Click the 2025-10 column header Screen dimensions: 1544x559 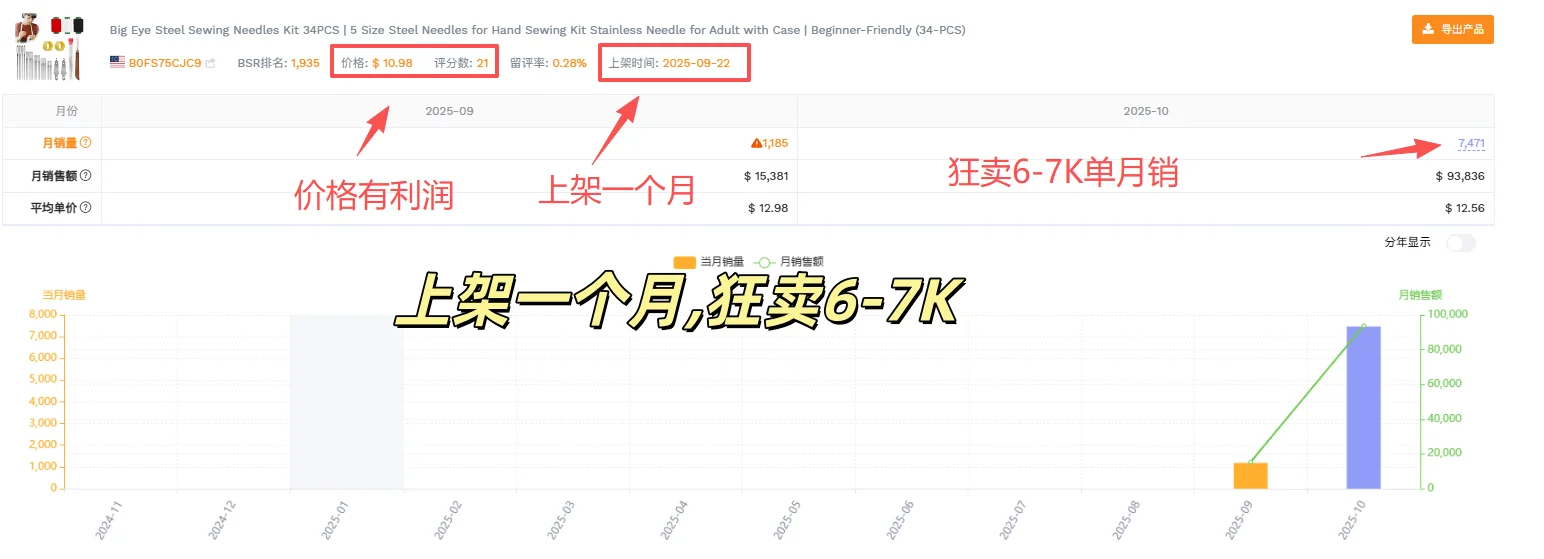(x=1146, y=111)
